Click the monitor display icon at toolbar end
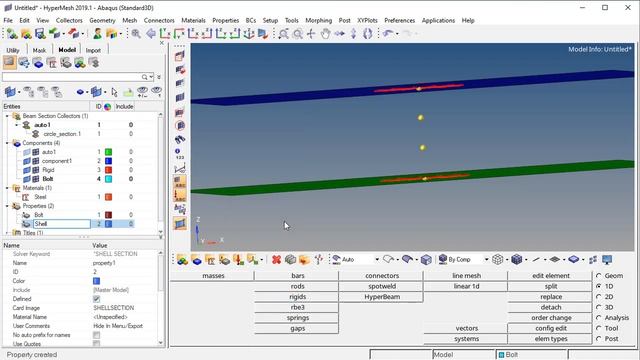 click(x=607, y=260)
